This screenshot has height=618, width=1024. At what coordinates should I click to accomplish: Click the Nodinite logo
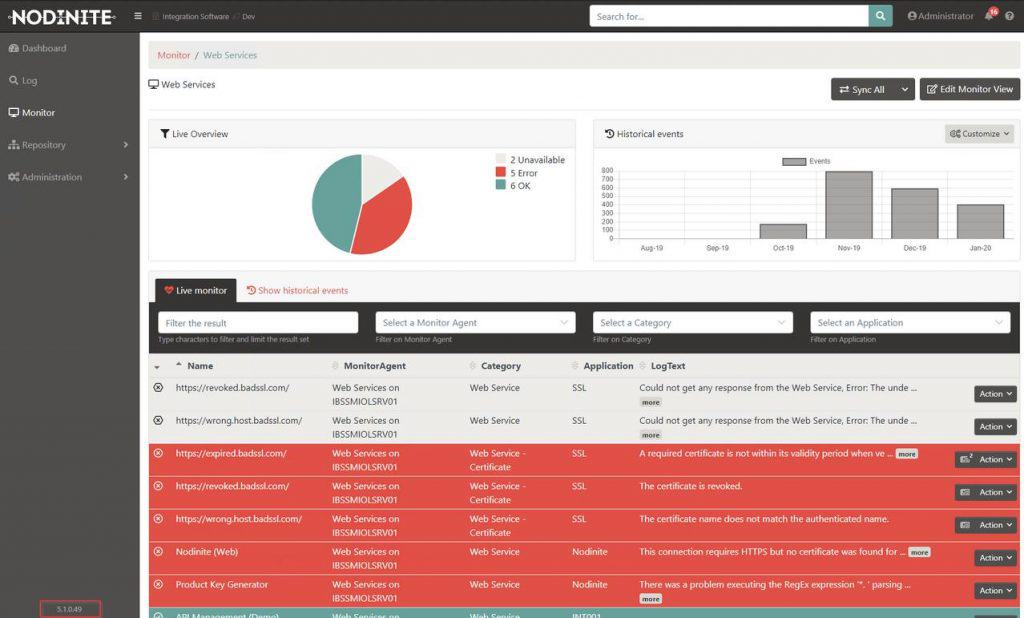coord(62,16)
